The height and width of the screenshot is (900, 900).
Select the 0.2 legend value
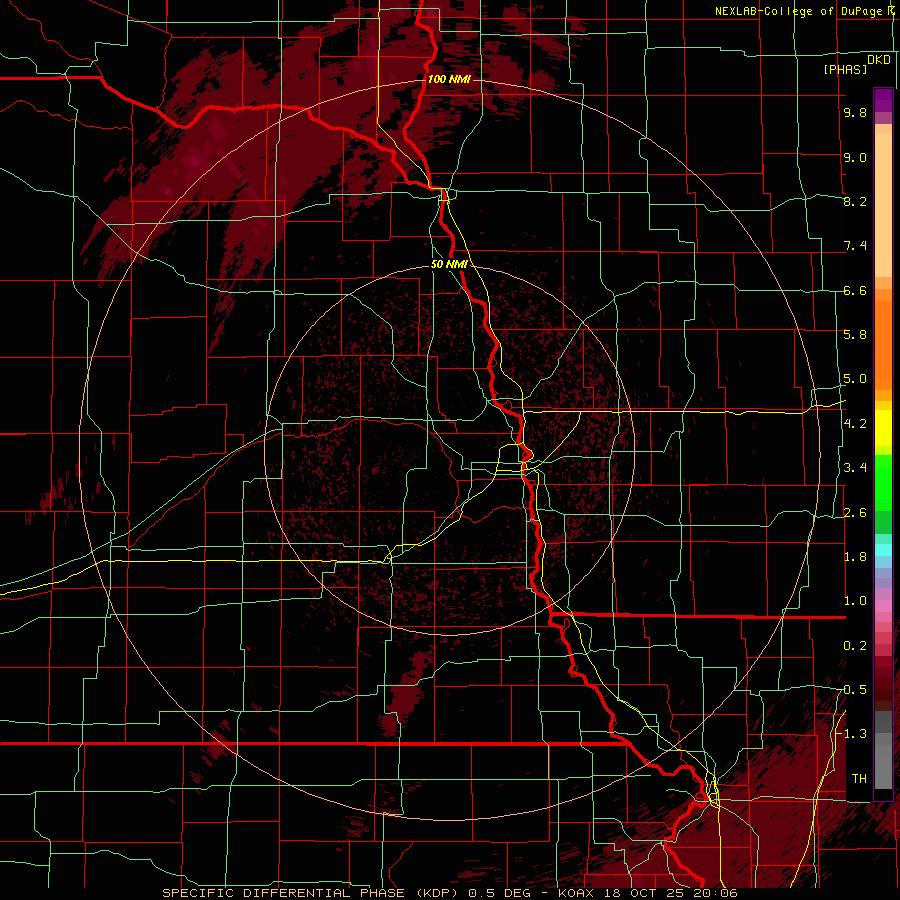coord(855,645)
